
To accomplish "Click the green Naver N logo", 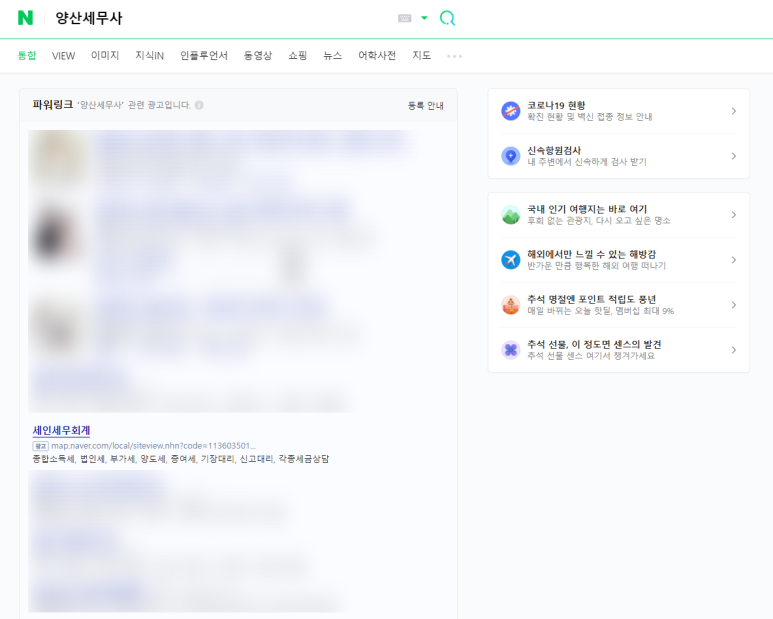I will click(25, 18).
